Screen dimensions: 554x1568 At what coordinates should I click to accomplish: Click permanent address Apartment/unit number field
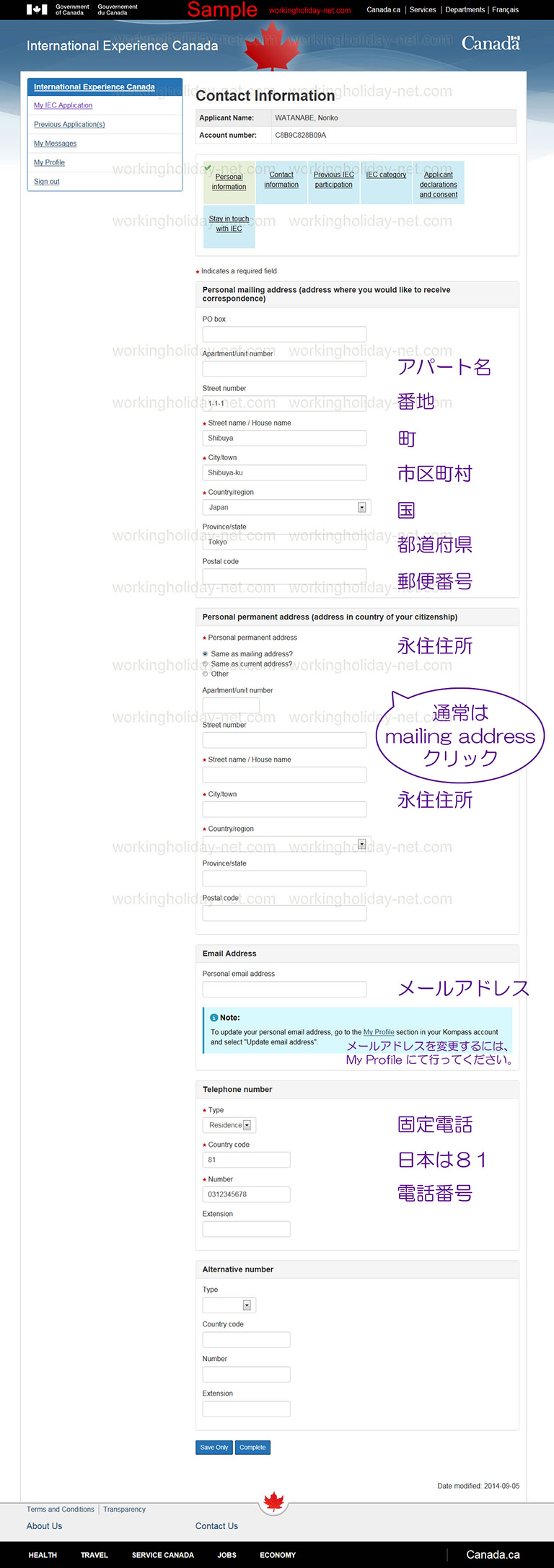231,705
